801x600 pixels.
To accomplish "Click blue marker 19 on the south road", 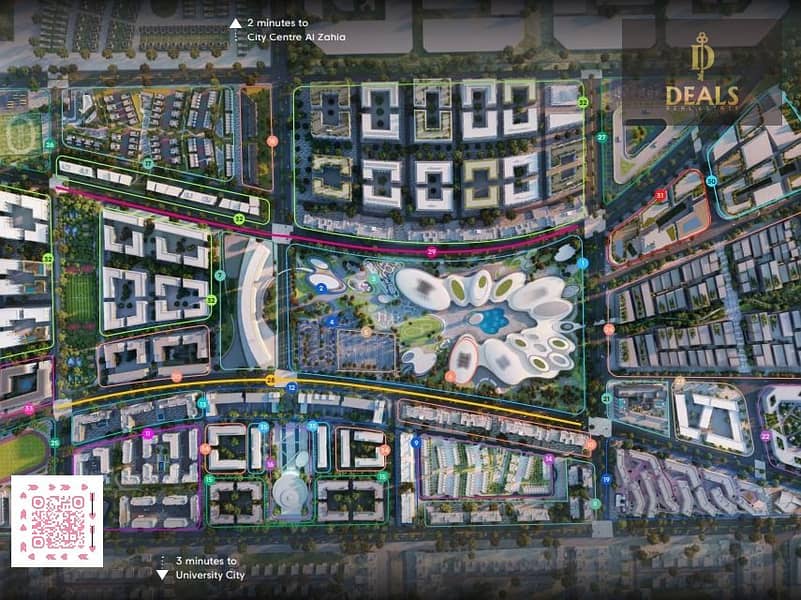I will (x=606, y=479).
